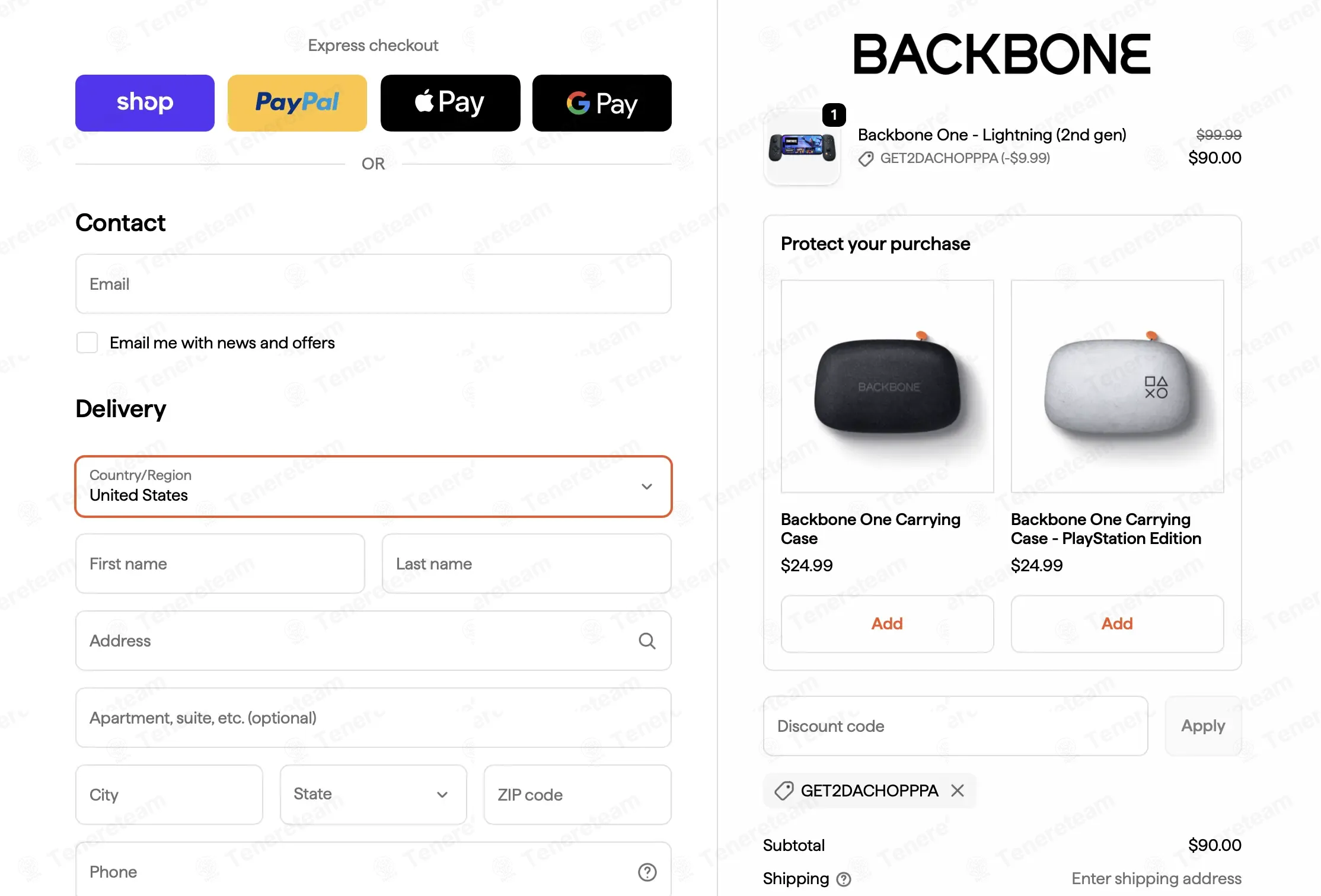Click the black carrying case thumbnail
The width and height of the screenshot is (1321, 896).
tap(887, 386)
